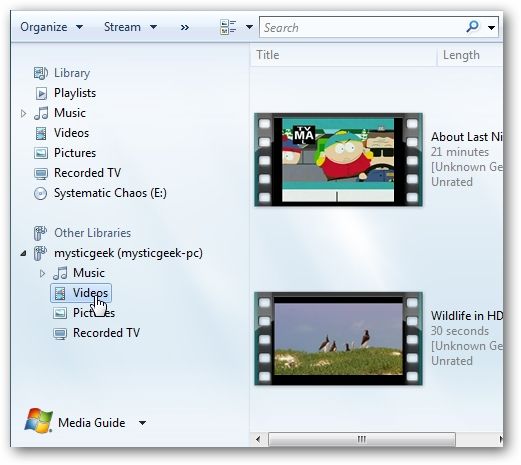Click the Windows logo Media Guide icon
521x465 pixels.
[39, 420]
